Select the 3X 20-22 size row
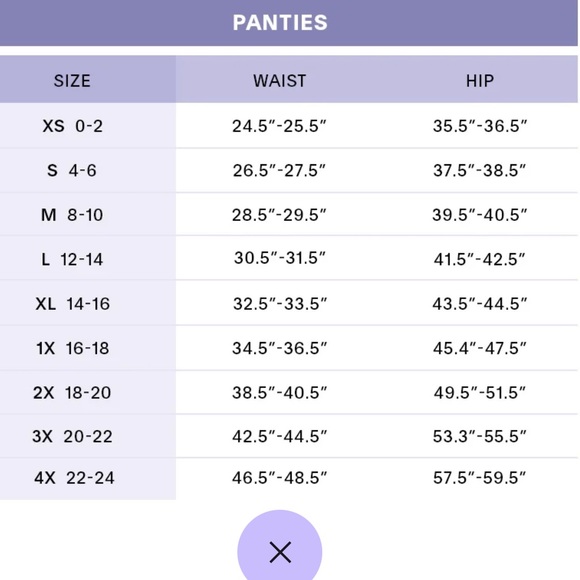This screenshot has height=580, width=580. (289, 436)
